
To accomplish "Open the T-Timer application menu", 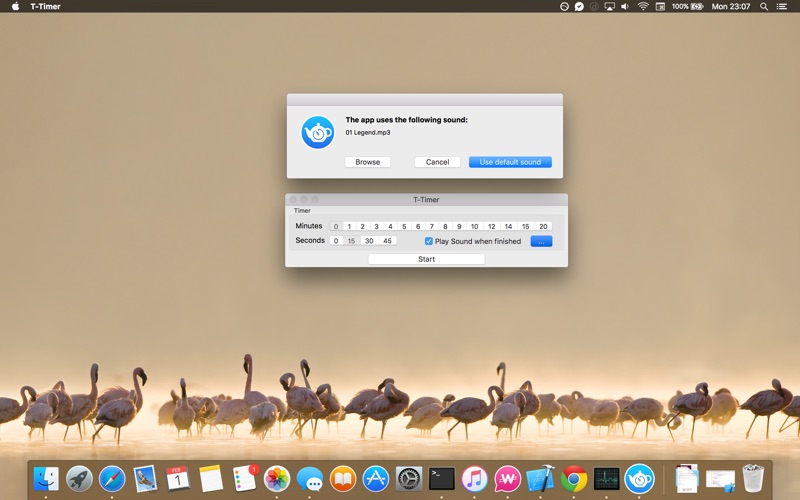I will click(45, 6).
